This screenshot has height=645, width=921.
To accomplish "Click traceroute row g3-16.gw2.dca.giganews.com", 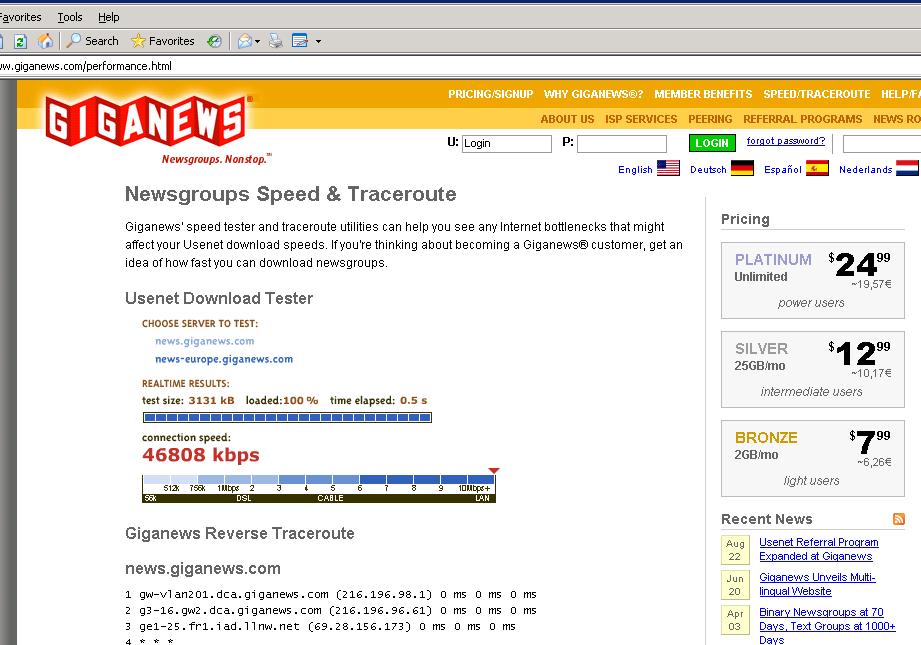I will [x=331, y=610].
